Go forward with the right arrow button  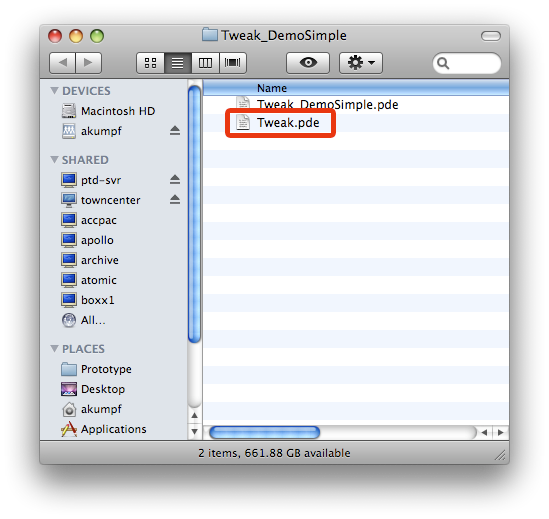point(89,63)
